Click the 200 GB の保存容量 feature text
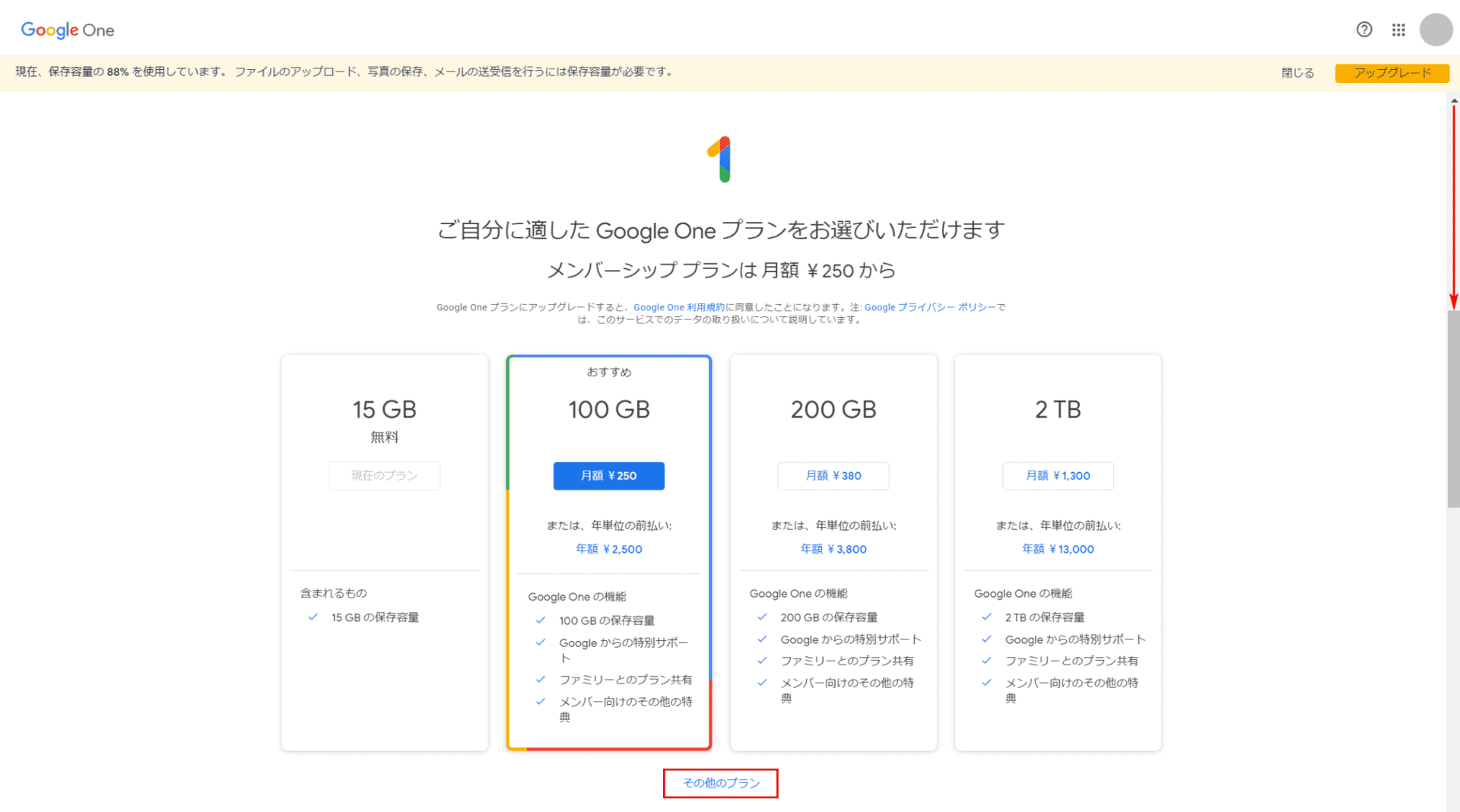 point(829,617)
